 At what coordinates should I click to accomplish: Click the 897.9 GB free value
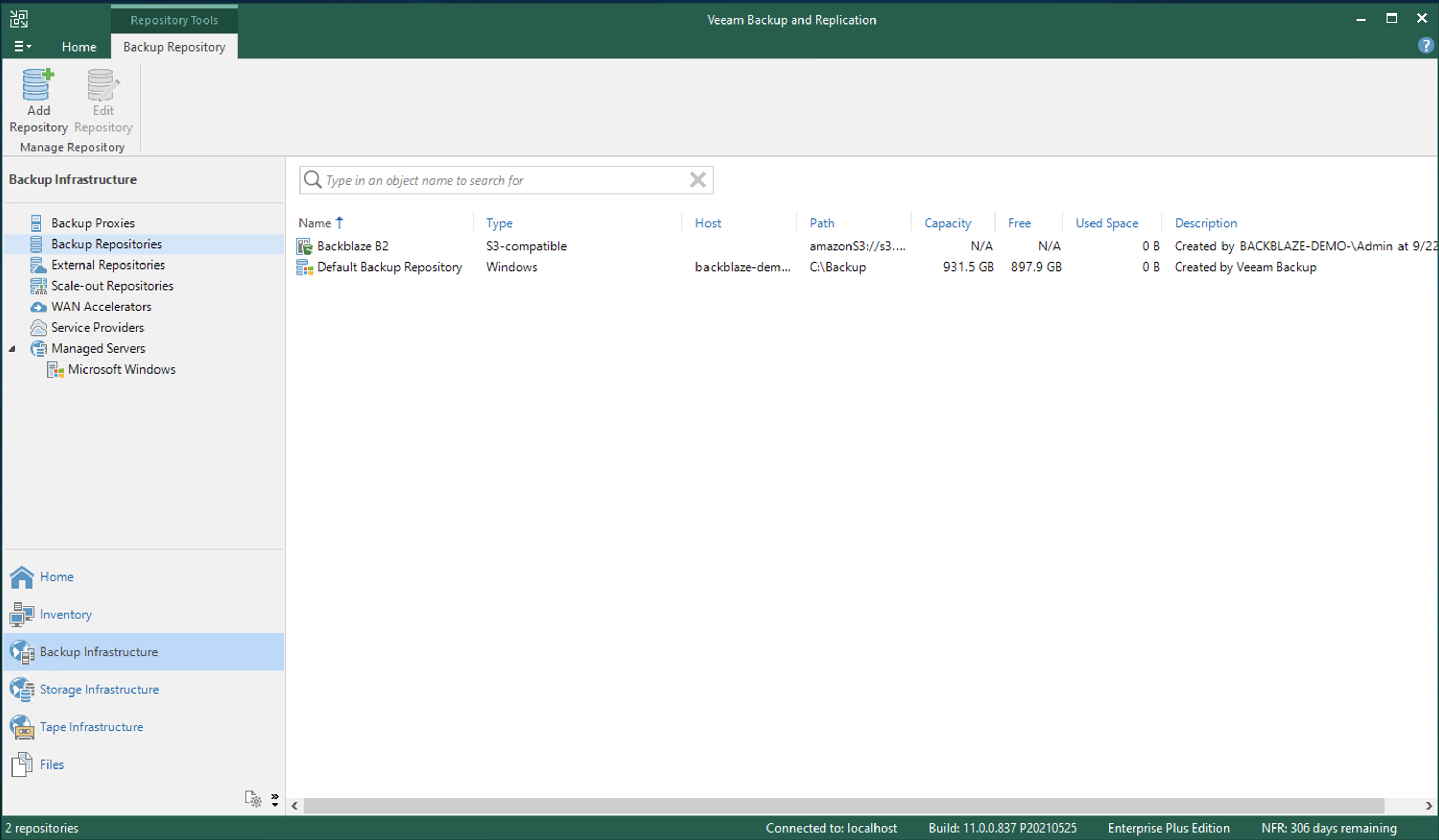pos(1036,267)
